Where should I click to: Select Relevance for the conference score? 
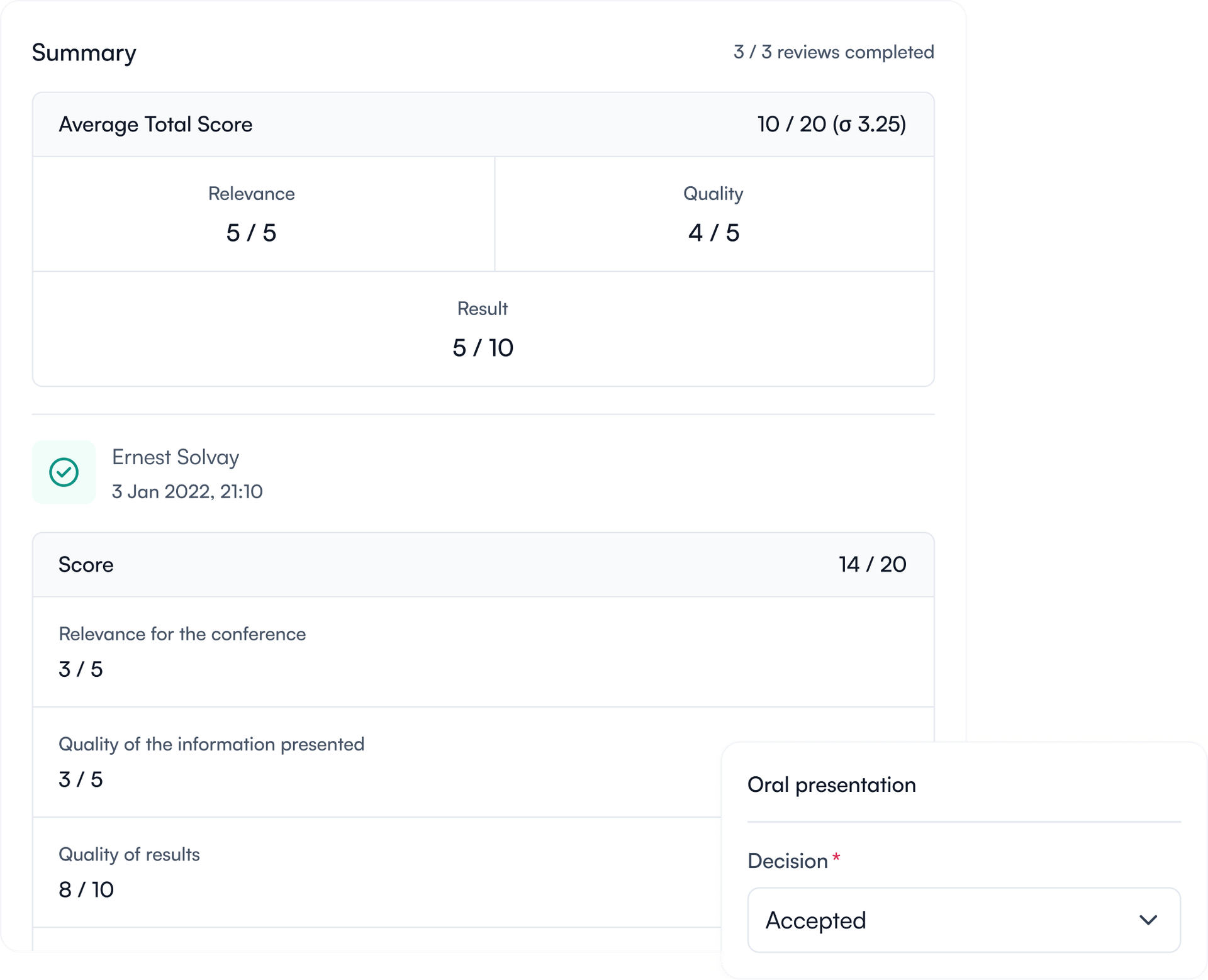[x=182, y=651]
